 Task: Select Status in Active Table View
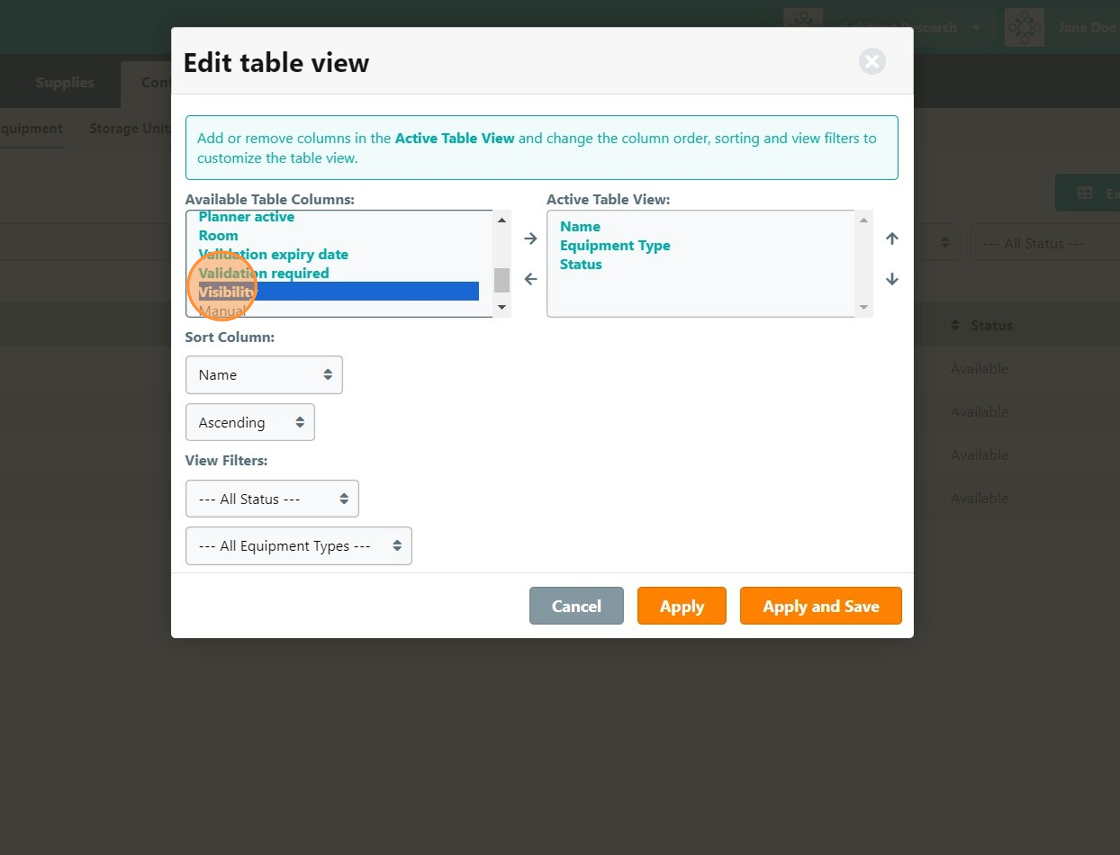pos(581,264)
